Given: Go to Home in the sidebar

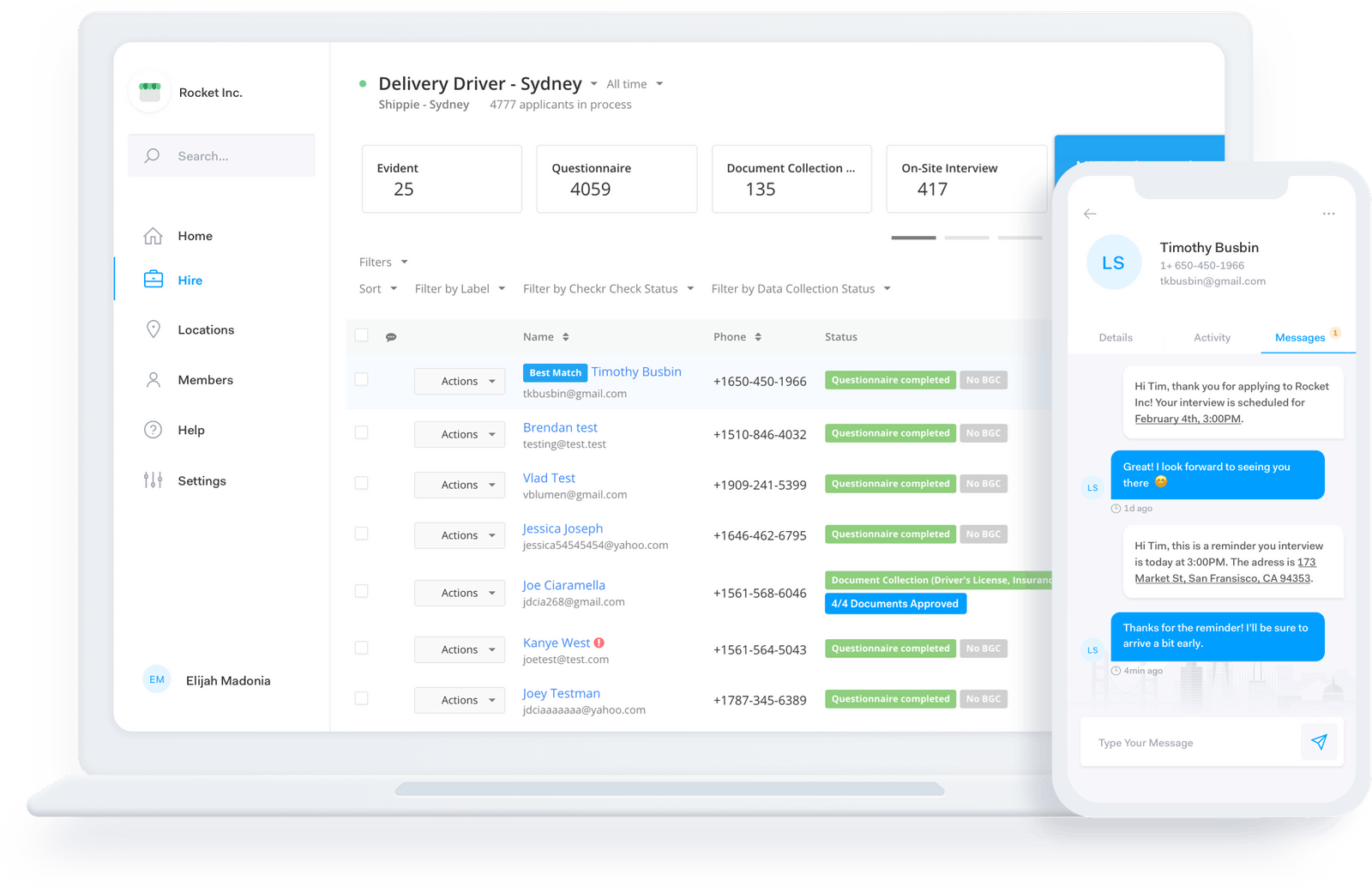Looking at the screenshot, I should [x=195, y=236].
